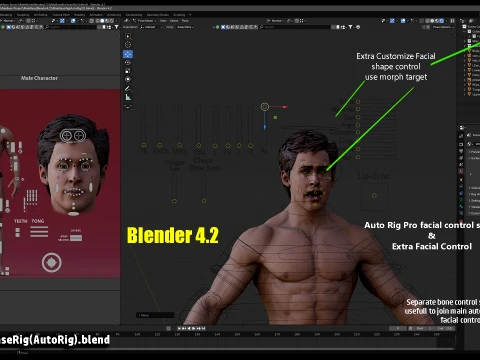Open the Orientation Default dropdown
Viewport: 480px width, 360px height.
(151, 27)
